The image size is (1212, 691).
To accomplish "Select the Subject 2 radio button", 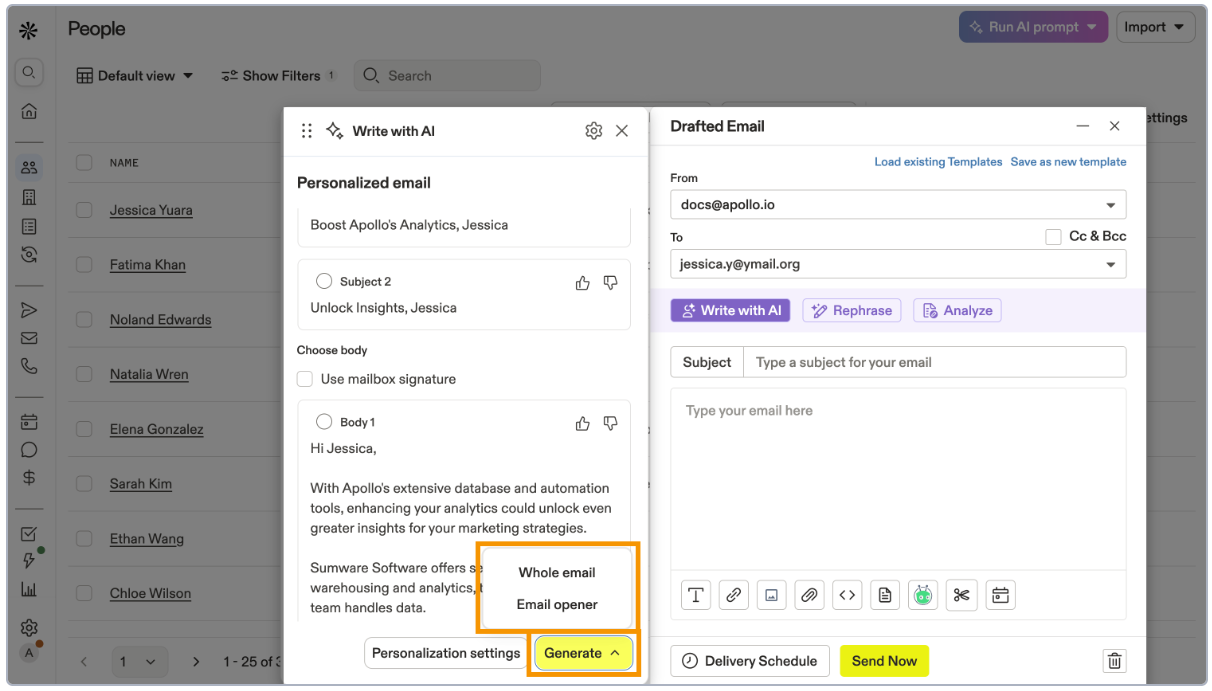I will click(x=323, y=281).
